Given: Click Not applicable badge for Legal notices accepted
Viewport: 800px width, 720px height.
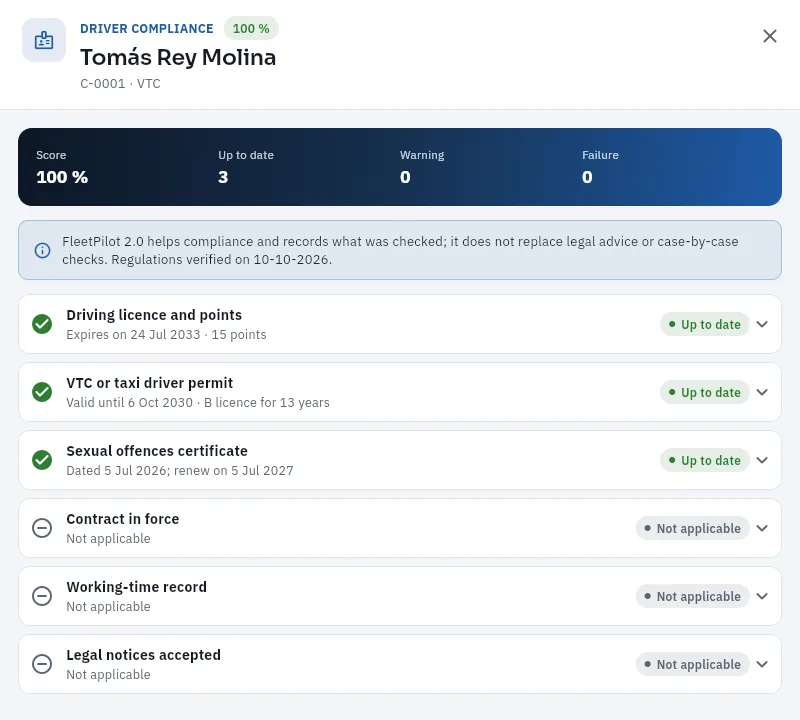Looking at the screenshot, I should click(x=692, y=664).
